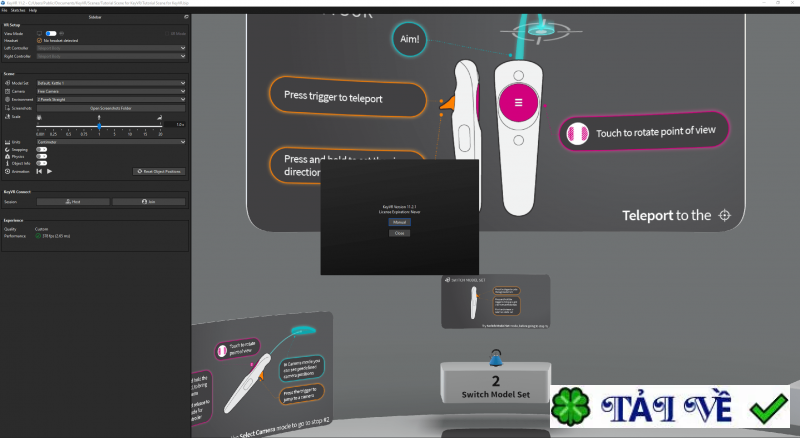This screenshot has width=800, height=438.
Task: Expand the Right Controller dropdown
Action: (111, 56)
